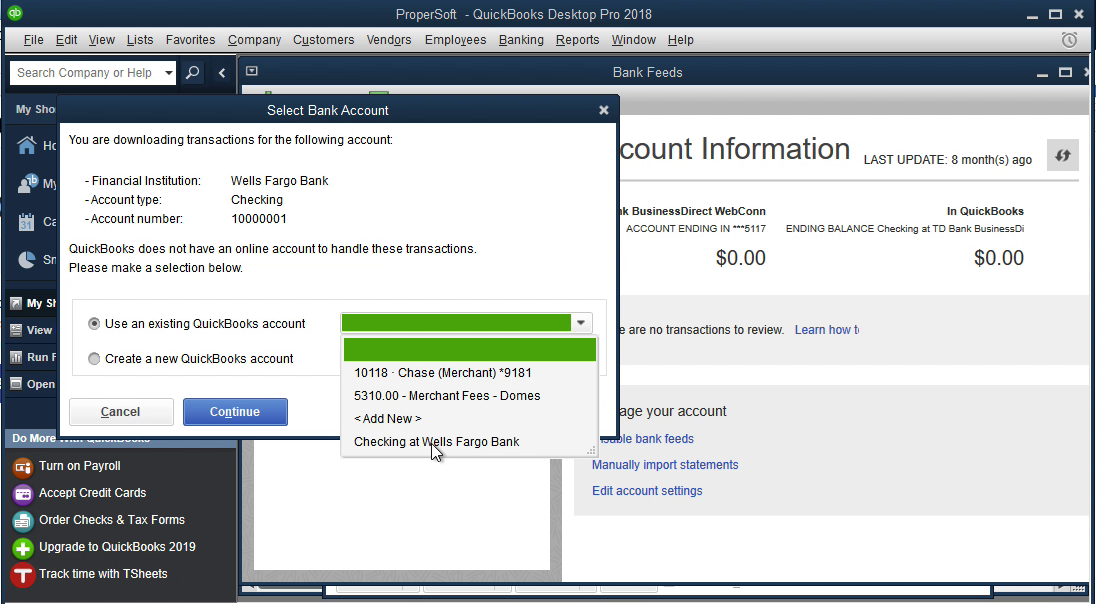The width and height of the screenshot is (1096, 604).
Task: Open the Help menu
Action: coord(680,40)
